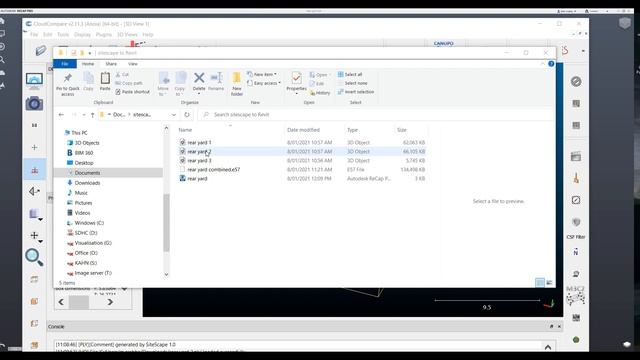Image resolution: width=640 pixels, height=360 pixels.
Task: Open recent locations dropdown arrow
Action: click(x=84, y=115)
